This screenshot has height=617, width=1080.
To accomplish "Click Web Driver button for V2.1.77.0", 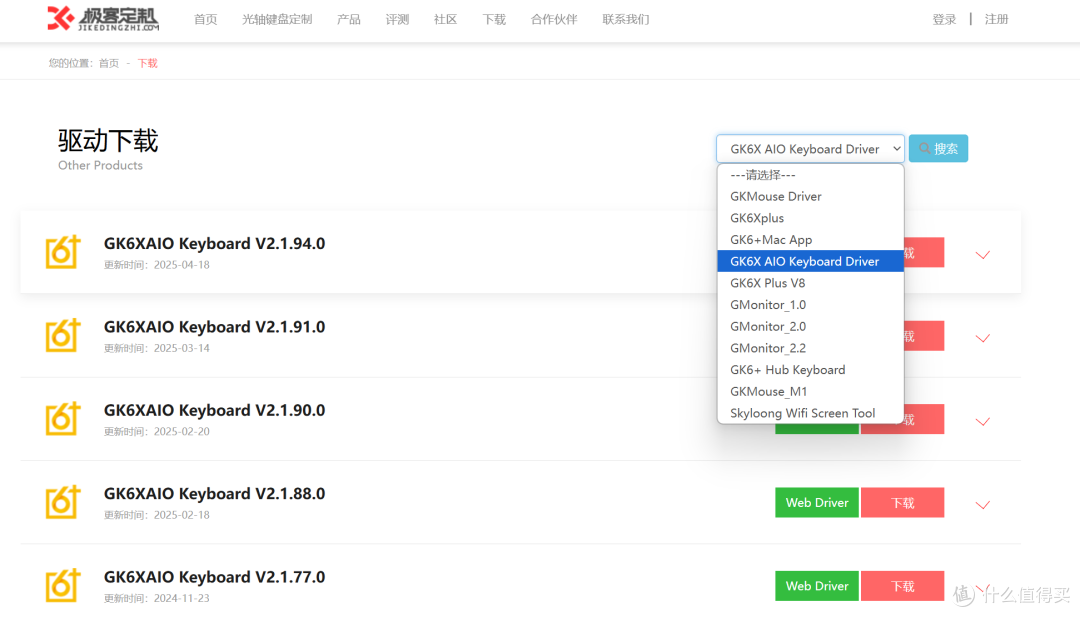I will coord(817,586).
